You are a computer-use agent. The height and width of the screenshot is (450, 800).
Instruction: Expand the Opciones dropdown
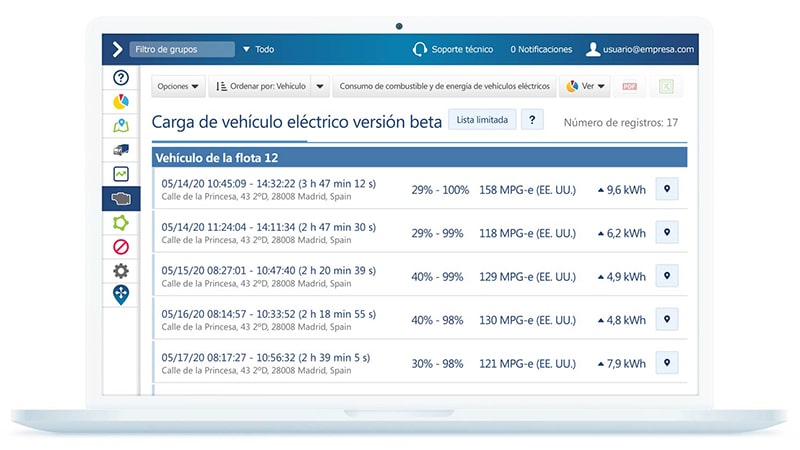click(179, 87)
